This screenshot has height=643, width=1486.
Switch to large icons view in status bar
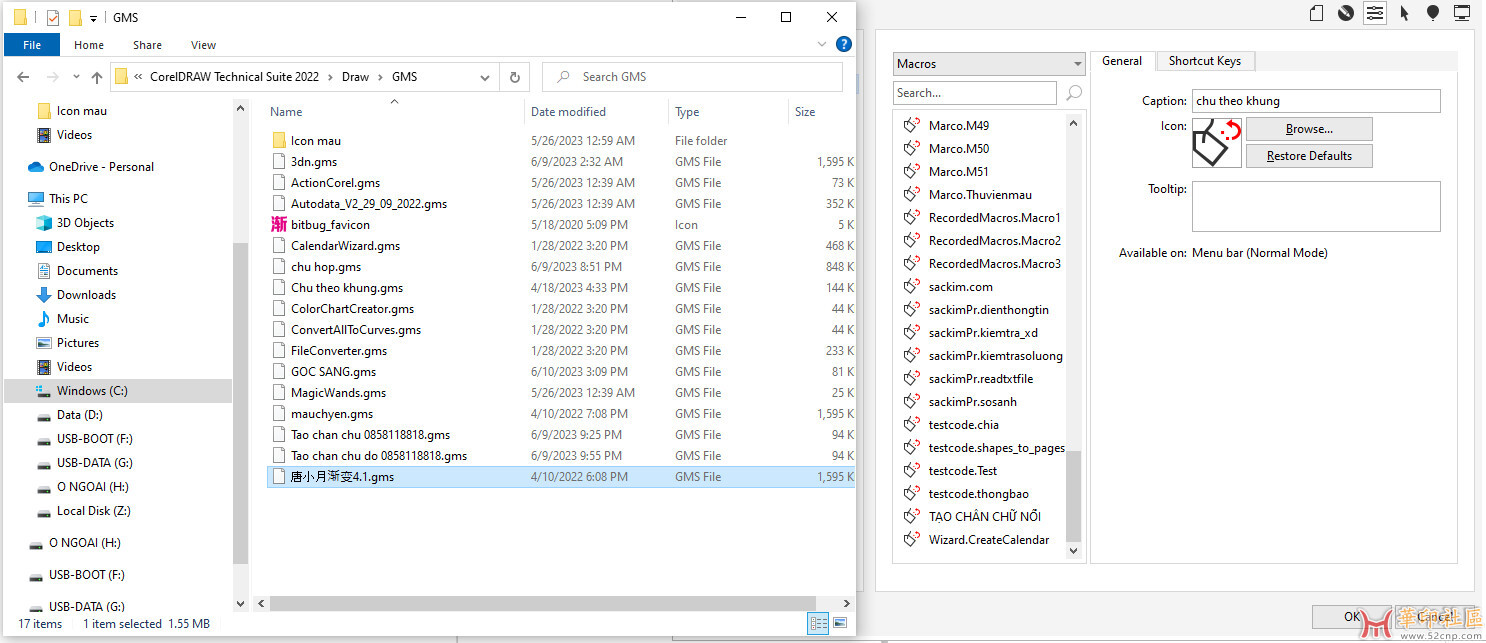(x=840, y=623)
